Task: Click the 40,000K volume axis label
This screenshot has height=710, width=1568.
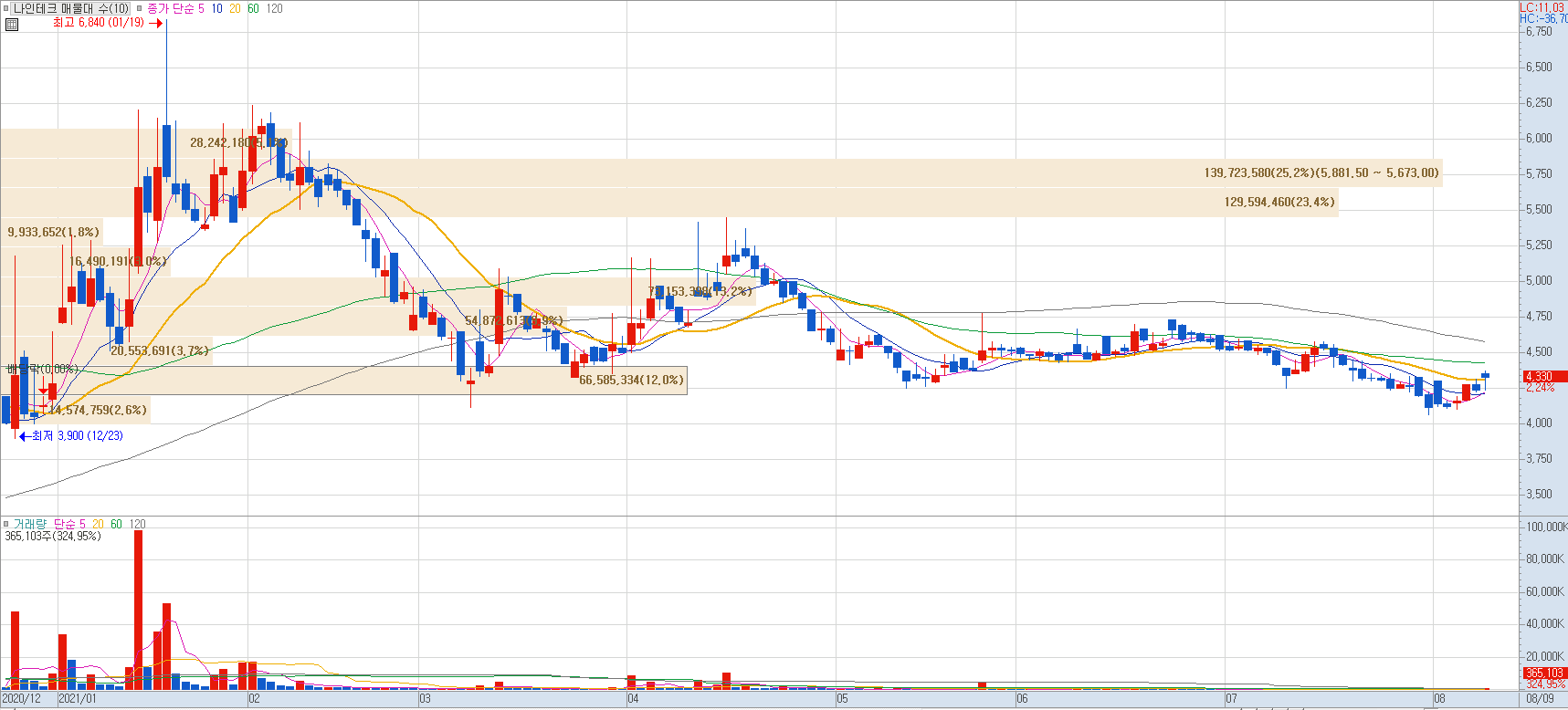Action: [1545, 623]
